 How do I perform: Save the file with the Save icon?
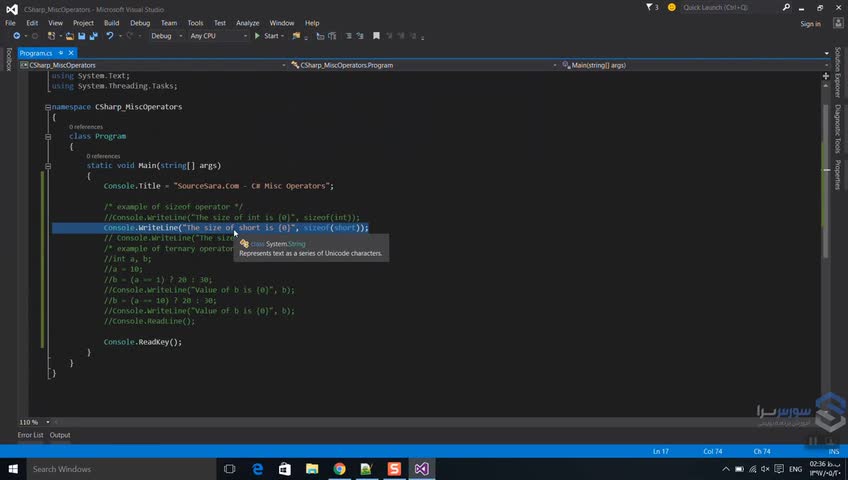[82, 36]
